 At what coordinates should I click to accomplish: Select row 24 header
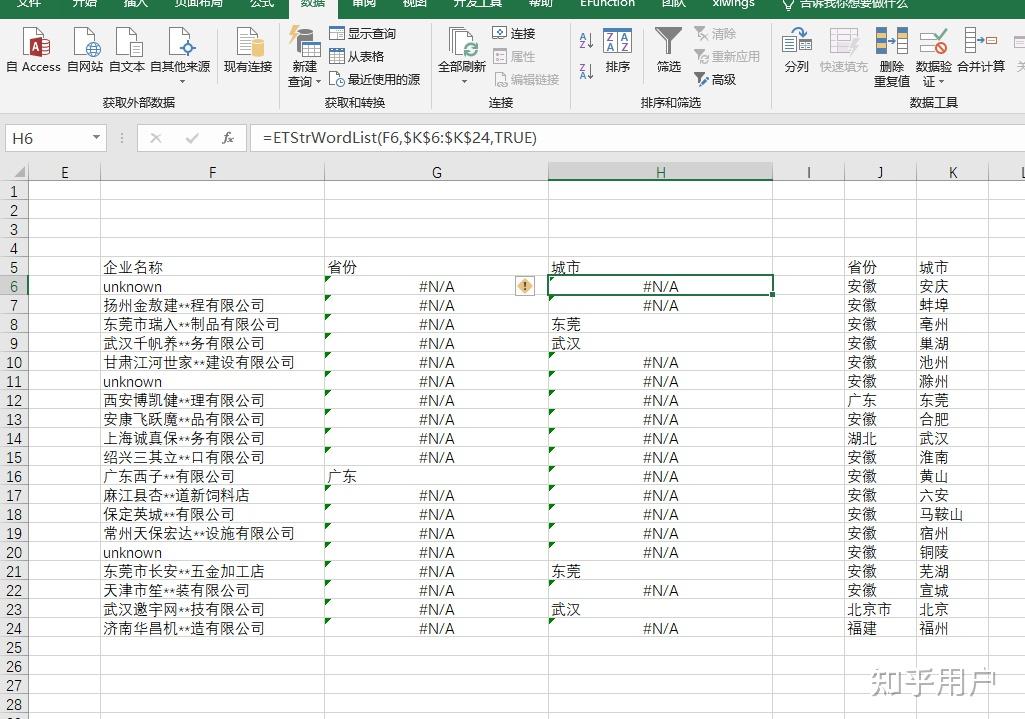[x=14, y=628]
